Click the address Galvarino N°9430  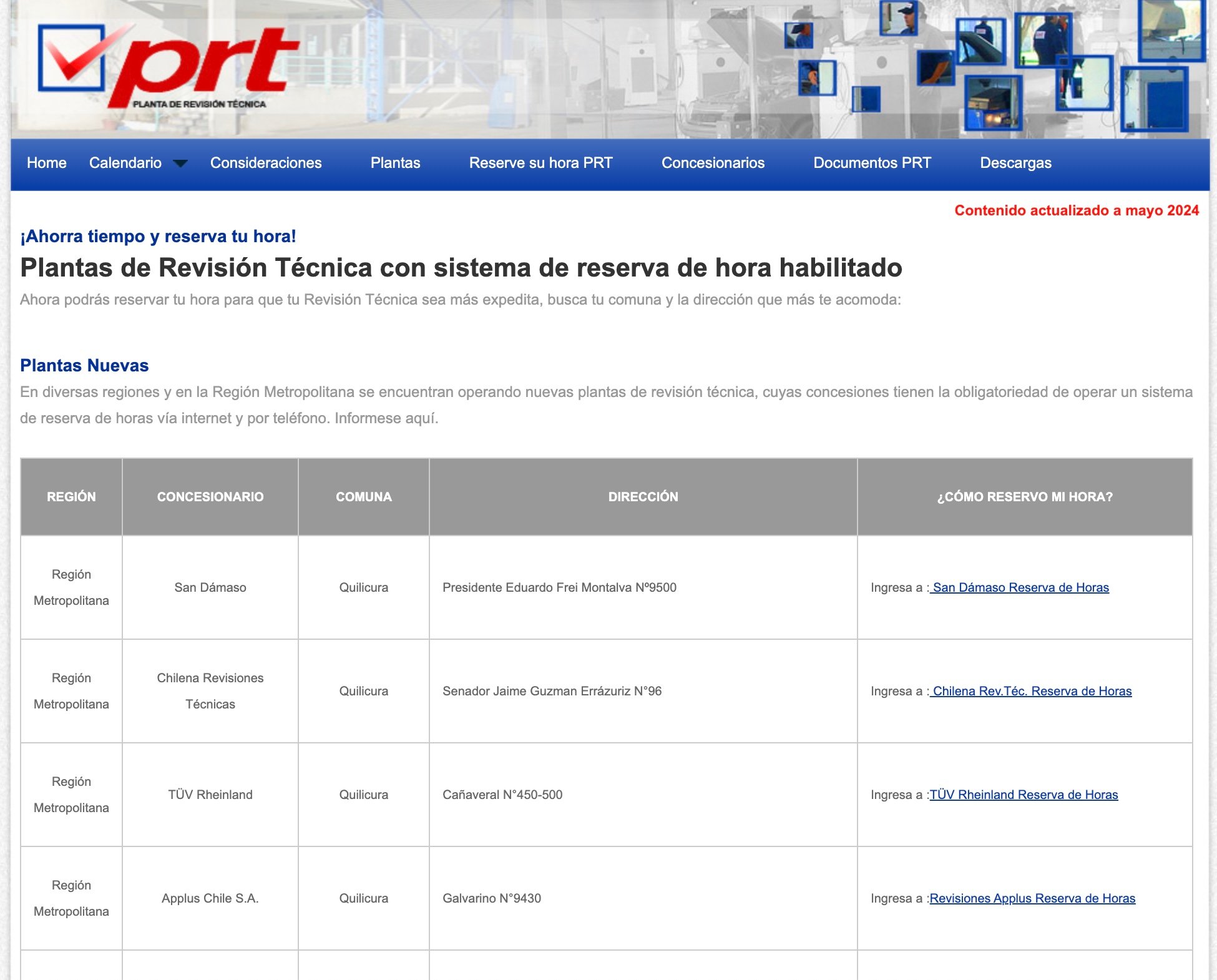[x=492, y=898]
